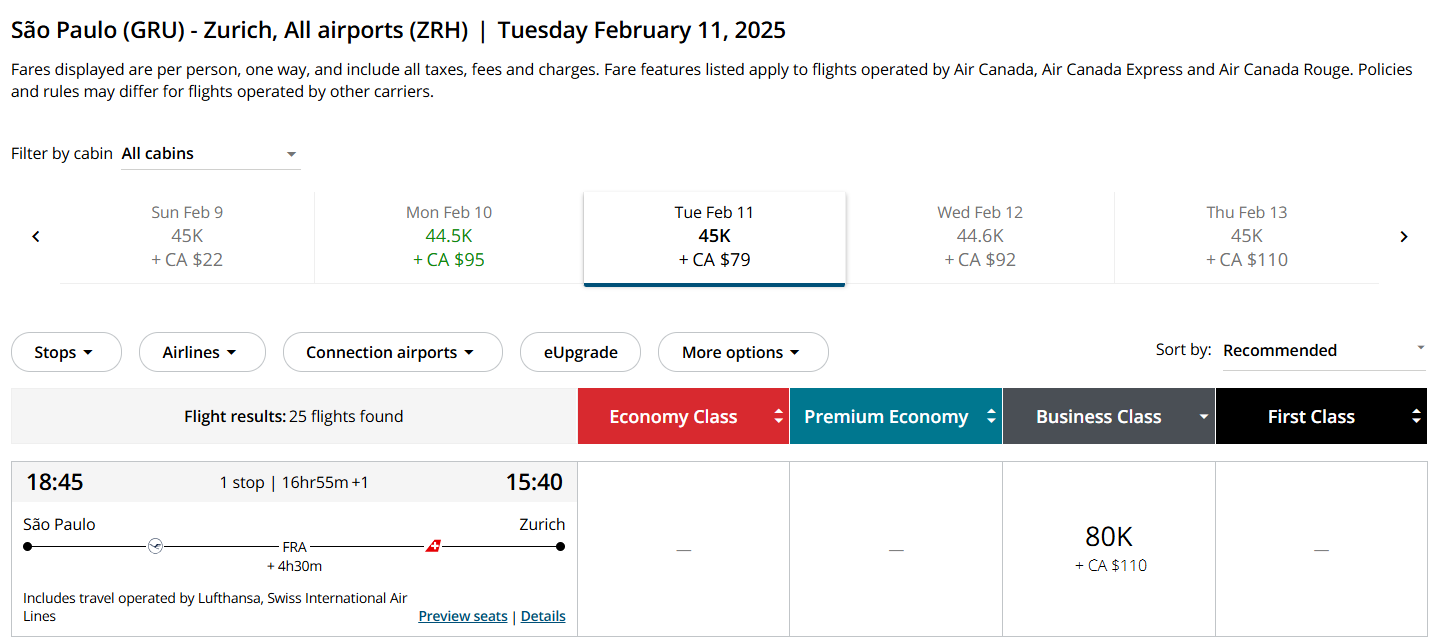Advance to later dates with right arrow
Image resolution: width=1439 pixels, height=644 pixels.
[1404, 237]
